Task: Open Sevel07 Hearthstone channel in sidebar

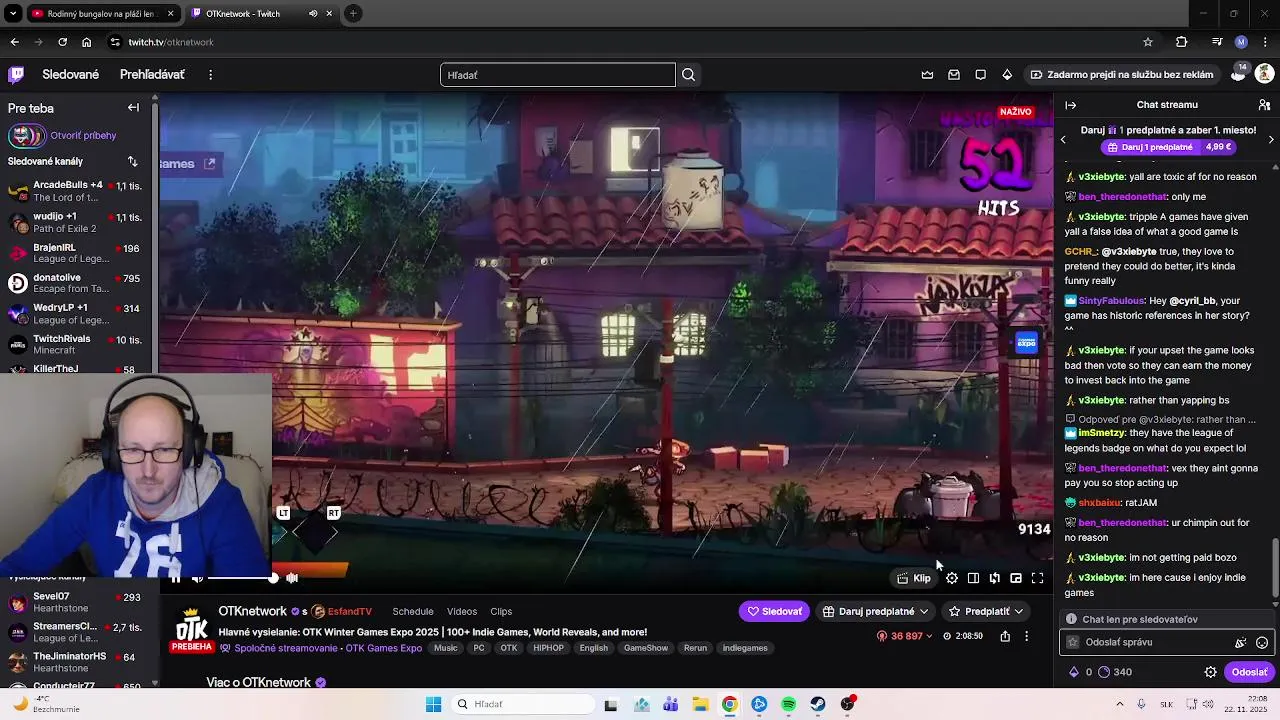Action: (x=78, y=602)
